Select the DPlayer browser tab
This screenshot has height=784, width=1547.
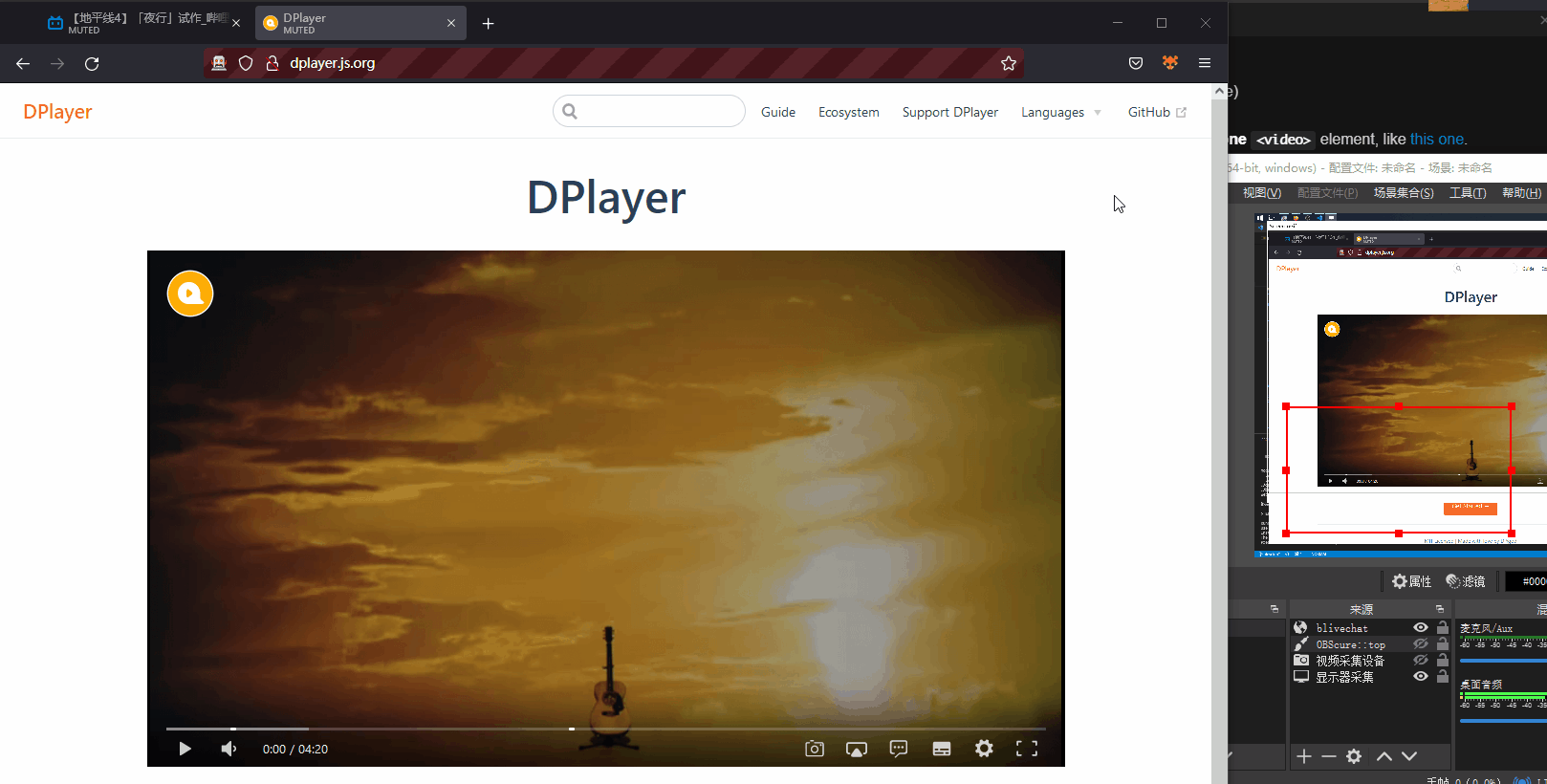(x=360, y=23)
